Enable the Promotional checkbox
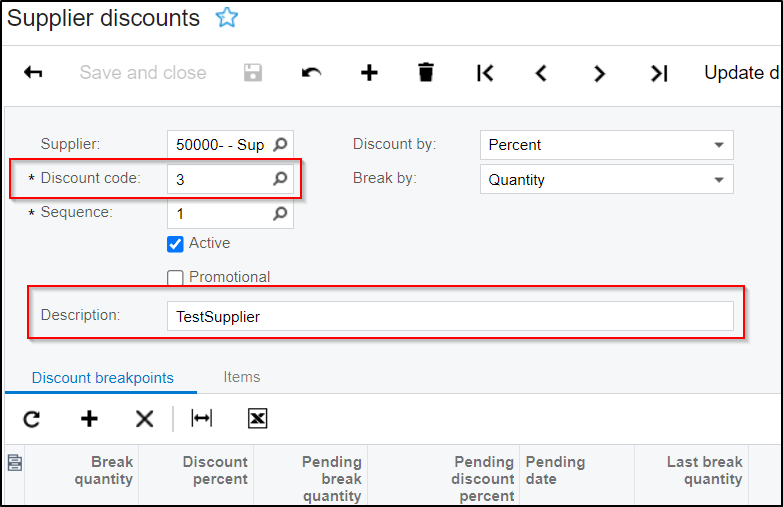The width and height of the screenshot is (783, 507). [176, 278]
